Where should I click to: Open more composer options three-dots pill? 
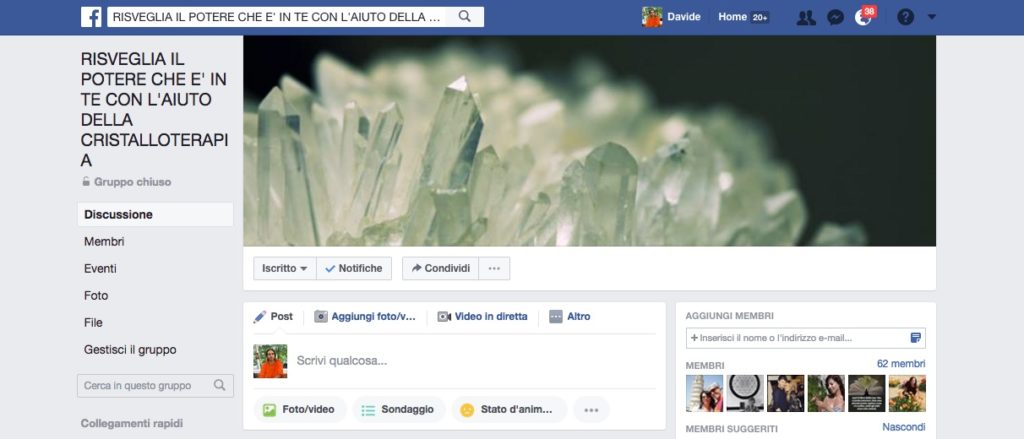591,410
